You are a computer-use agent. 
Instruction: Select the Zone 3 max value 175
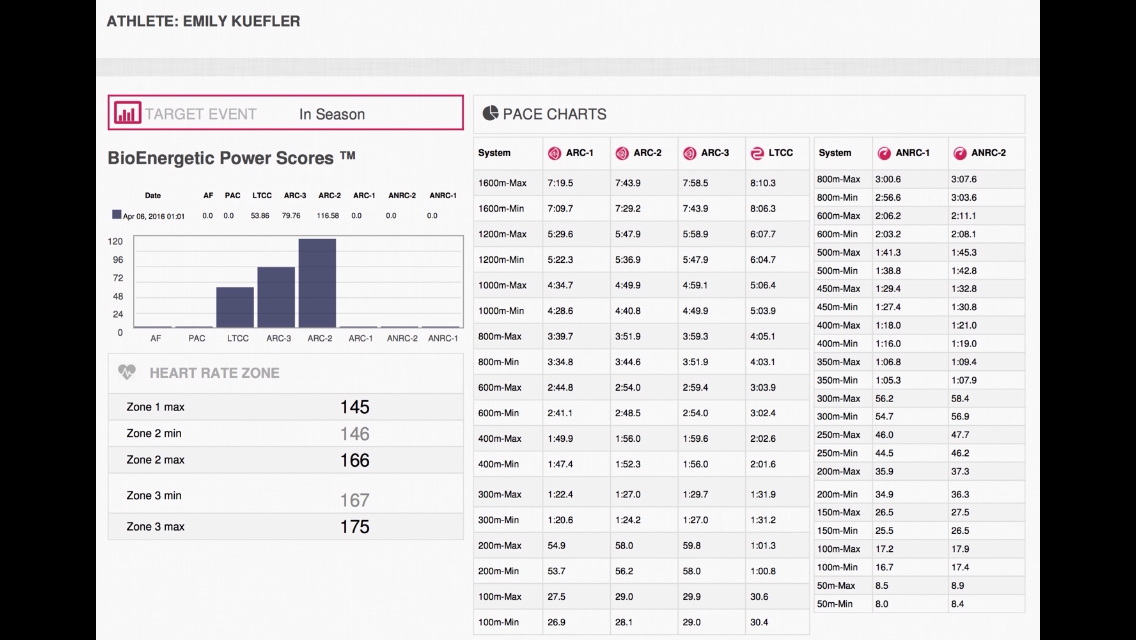354,527
